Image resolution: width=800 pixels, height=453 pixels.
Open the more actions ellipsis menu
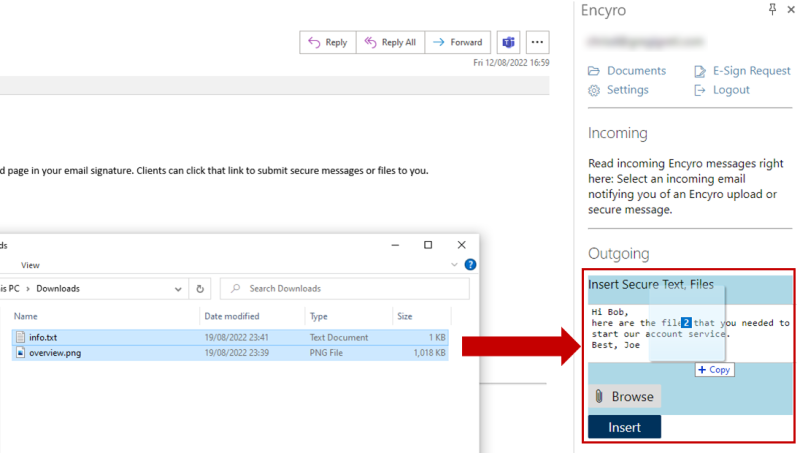[x=537, y=42]
